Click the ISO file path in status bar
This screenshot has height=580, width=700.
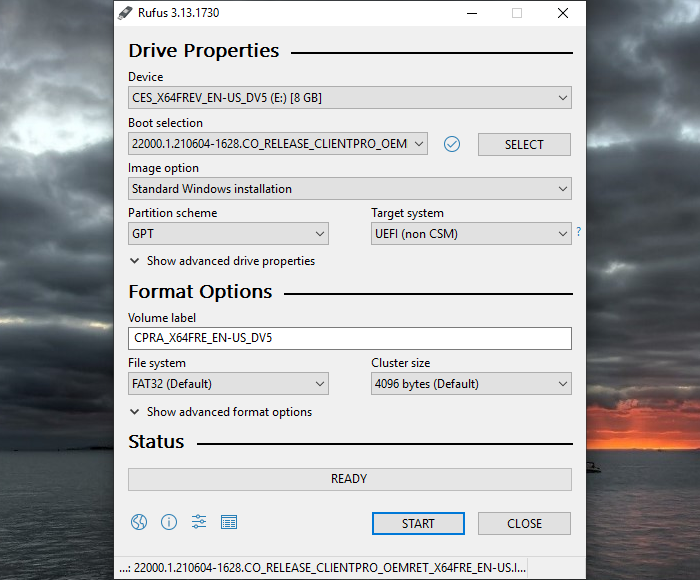pyautogui.click(x=322, y=568)
